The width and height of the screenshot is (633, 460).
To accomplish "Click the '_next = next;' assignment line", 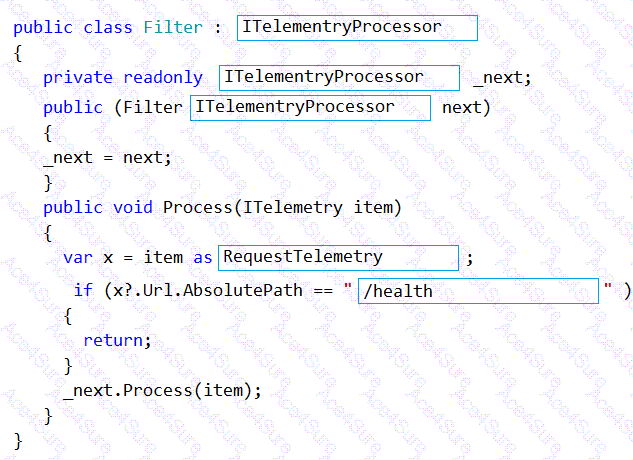I will [x=107, y=157].
